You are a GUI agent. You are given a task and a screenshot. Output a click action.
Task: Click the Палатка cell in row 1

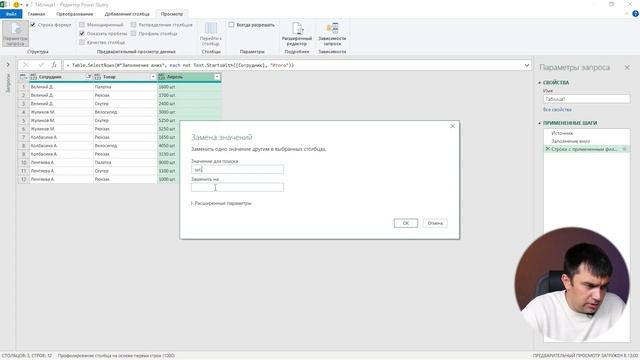coord(125,87)
